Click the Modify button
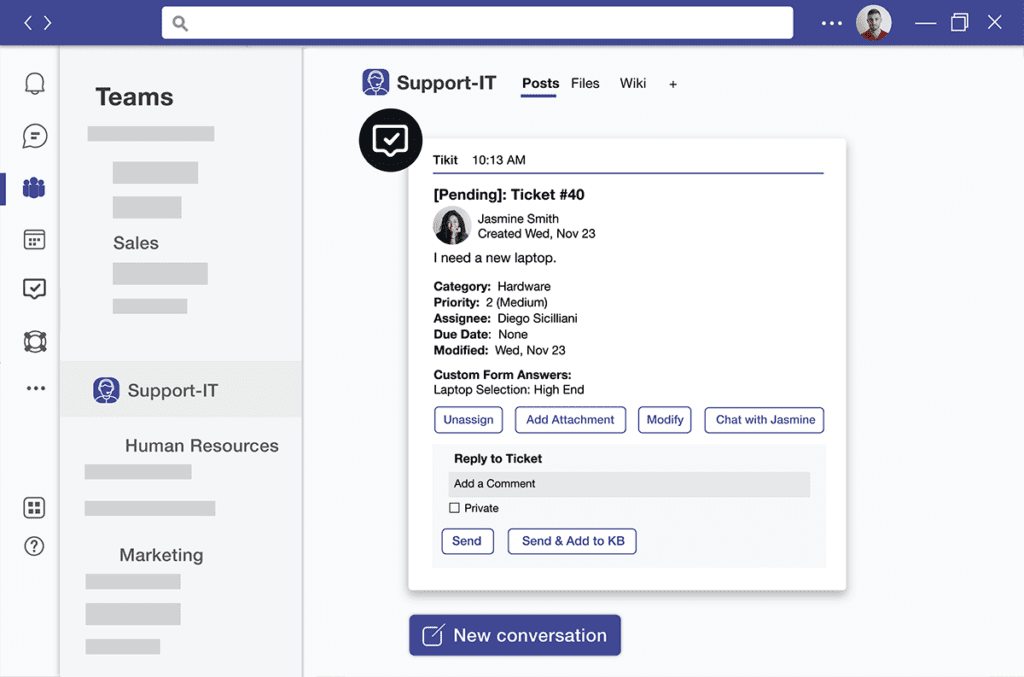The height and width of the screenshot is (677, 1024). (665, 420)
